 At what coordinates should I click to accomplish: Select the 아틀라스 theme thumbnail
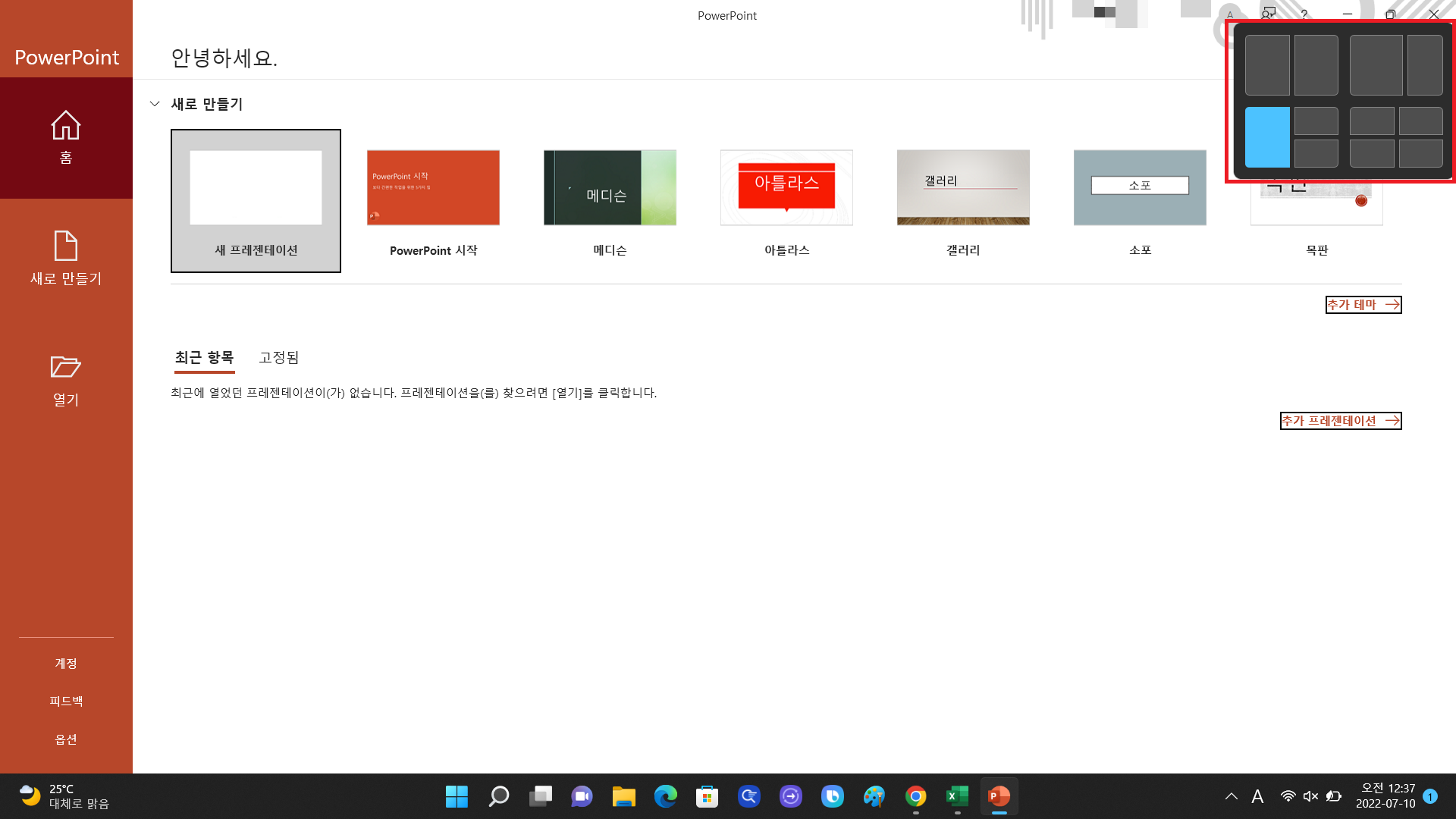click(786, 188)
